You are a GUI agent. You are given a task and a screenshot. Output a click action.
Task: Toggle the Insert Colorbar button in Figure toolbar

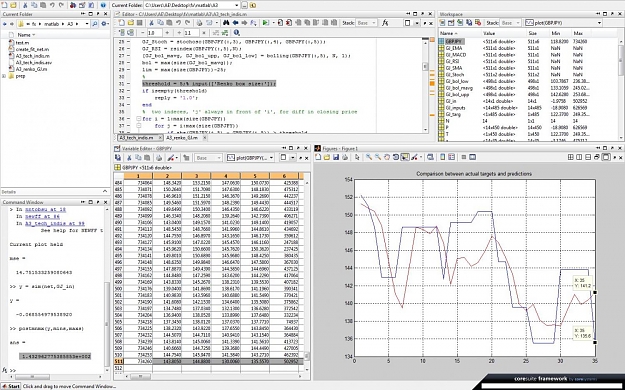pos(442,157)
